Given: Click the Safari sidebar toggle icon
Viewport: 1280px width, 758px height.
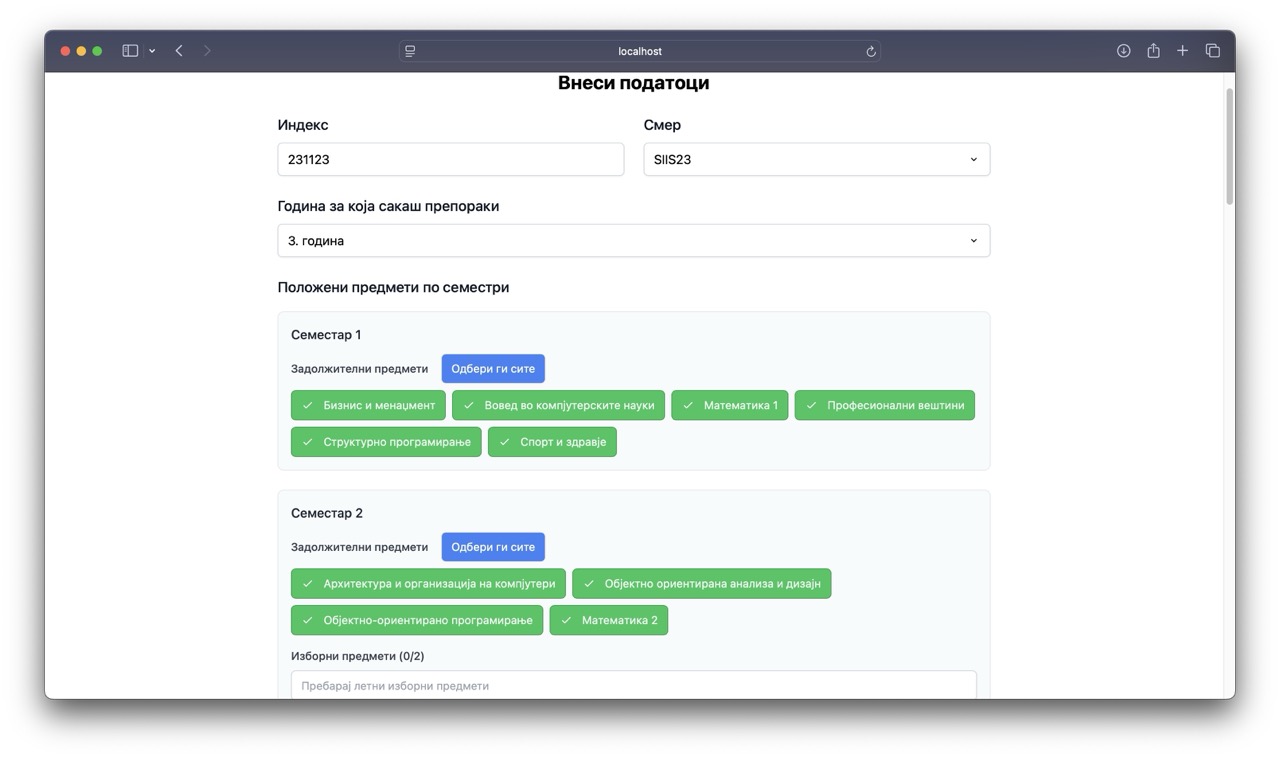Looking at the screenshot, I should coord(130,51).
